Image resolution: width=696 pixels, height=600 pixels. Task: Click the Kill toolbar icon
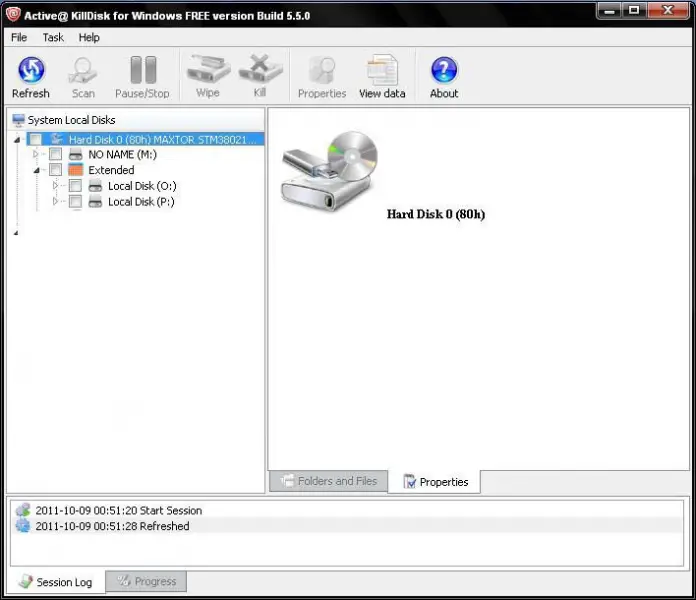tap(260, 69)
